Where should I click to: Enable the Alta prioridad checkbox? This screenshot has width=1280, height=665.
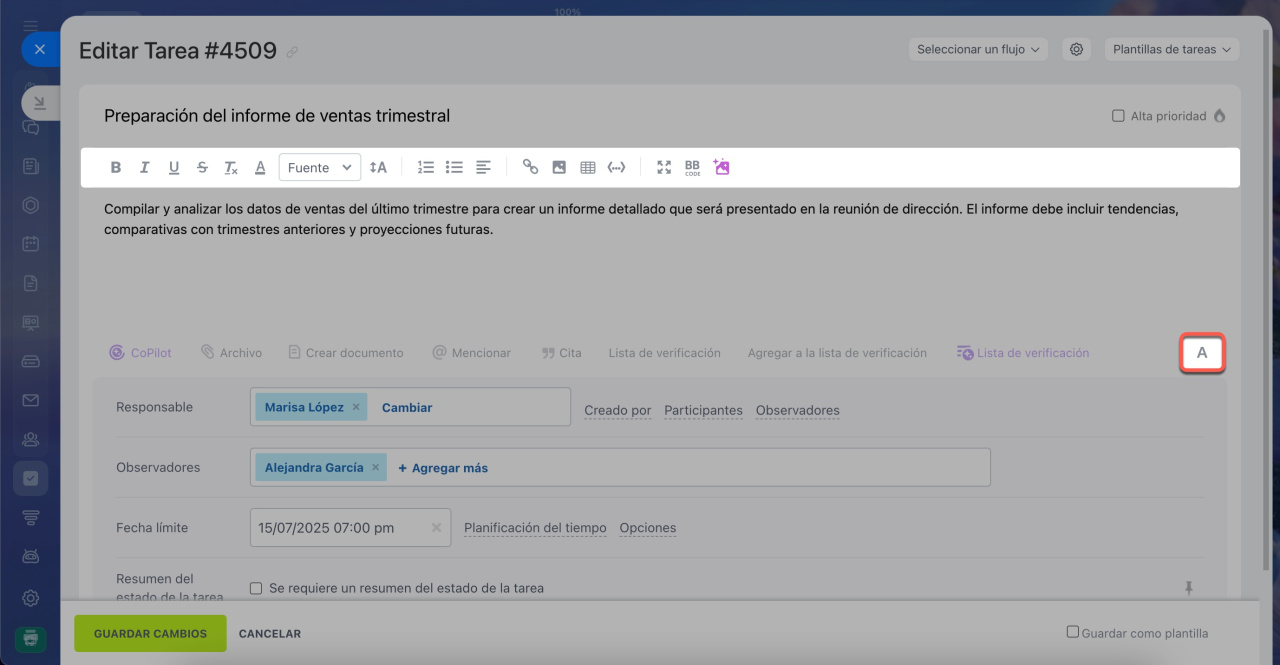pyautogui.click(x=1118, y=116)
